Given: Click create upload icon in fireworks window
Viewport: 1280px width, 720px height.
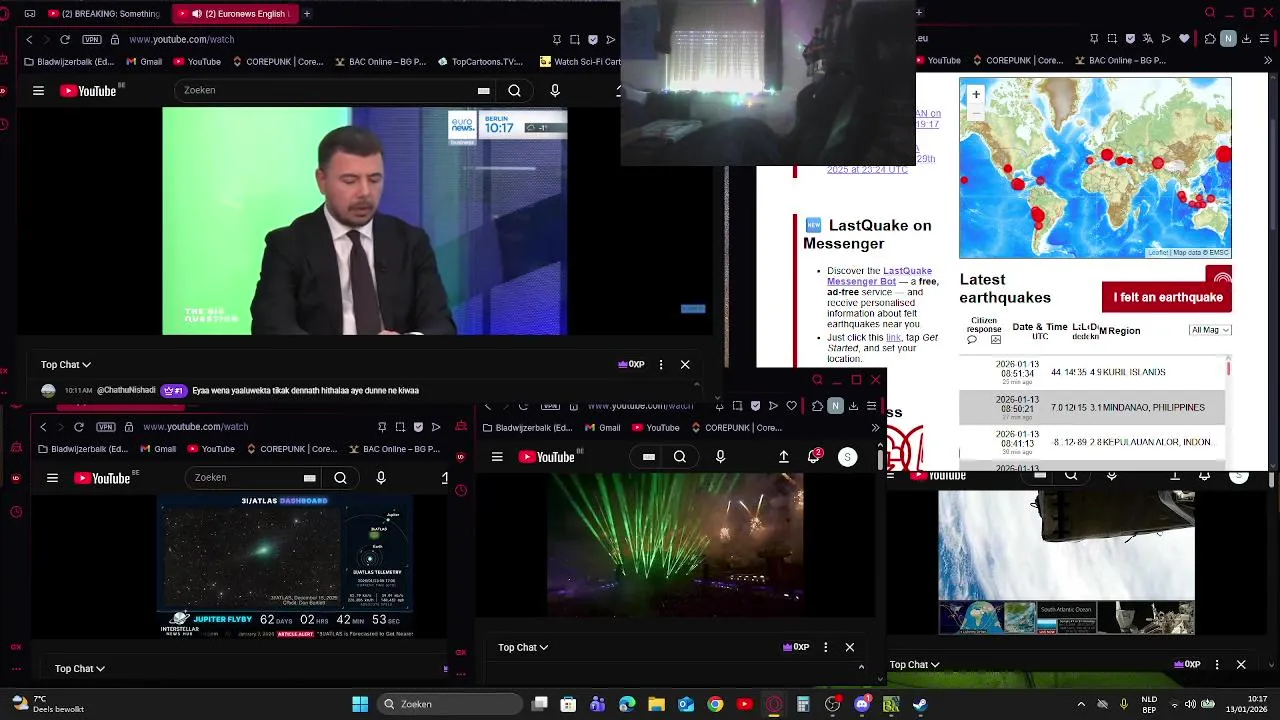Looking at the screenshot, I should [784, 457].
